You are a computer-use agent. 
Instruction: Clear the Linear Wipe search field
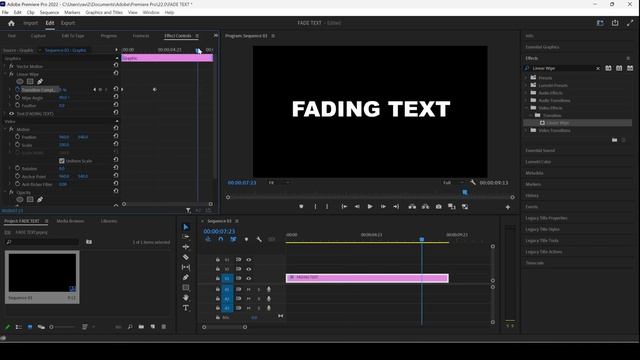tap(598, 68)
